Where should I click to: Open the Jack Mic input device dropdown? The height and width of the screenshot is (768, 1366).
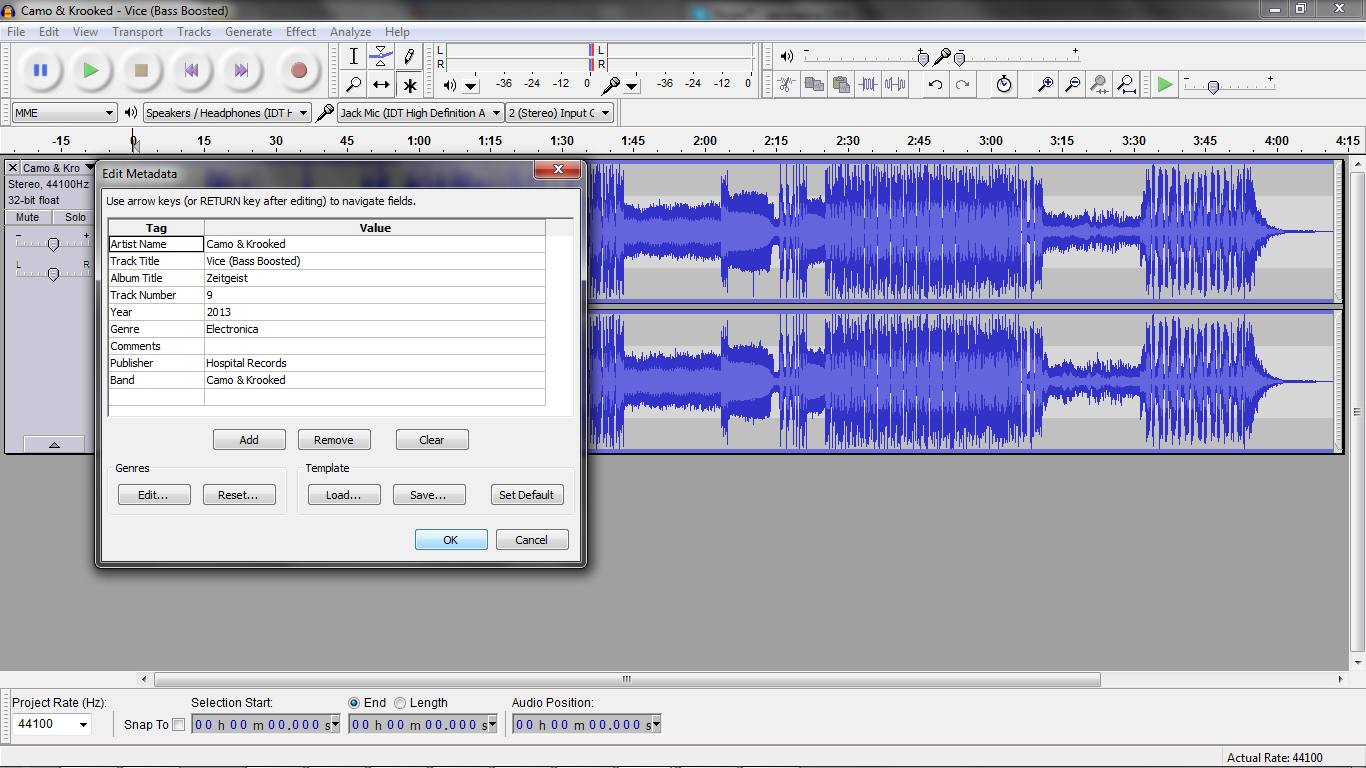[420, 113]
